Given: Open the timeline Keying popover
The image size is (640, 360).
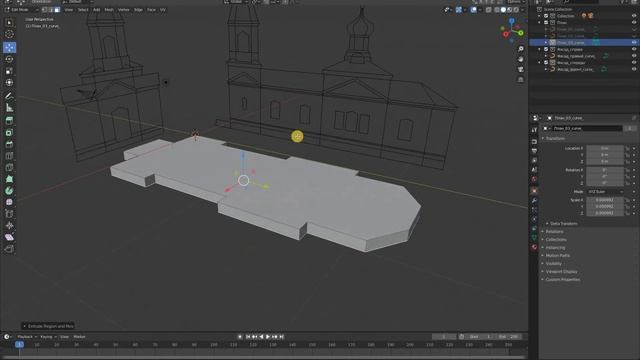Looking at the screenshot, I should pos(48,337).
